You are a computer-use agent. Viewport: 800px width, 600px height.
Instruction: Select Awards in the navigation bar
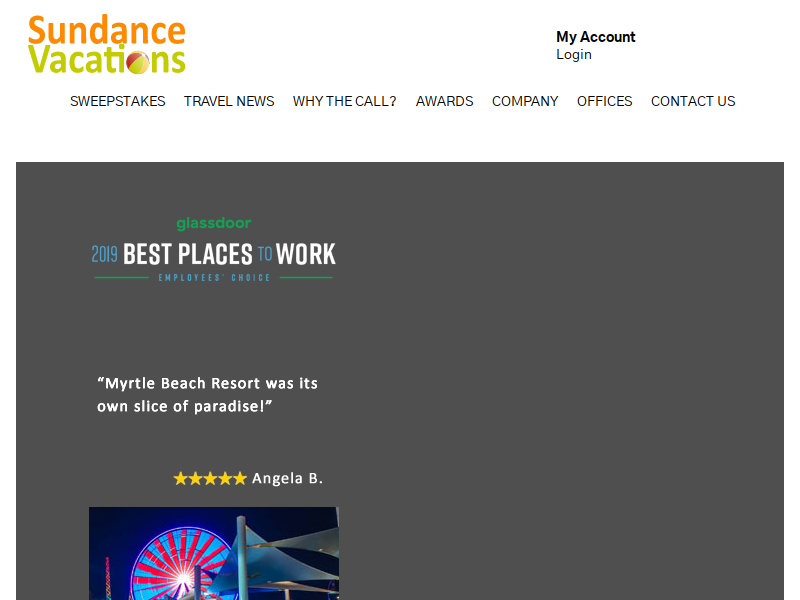coord(444,101)
